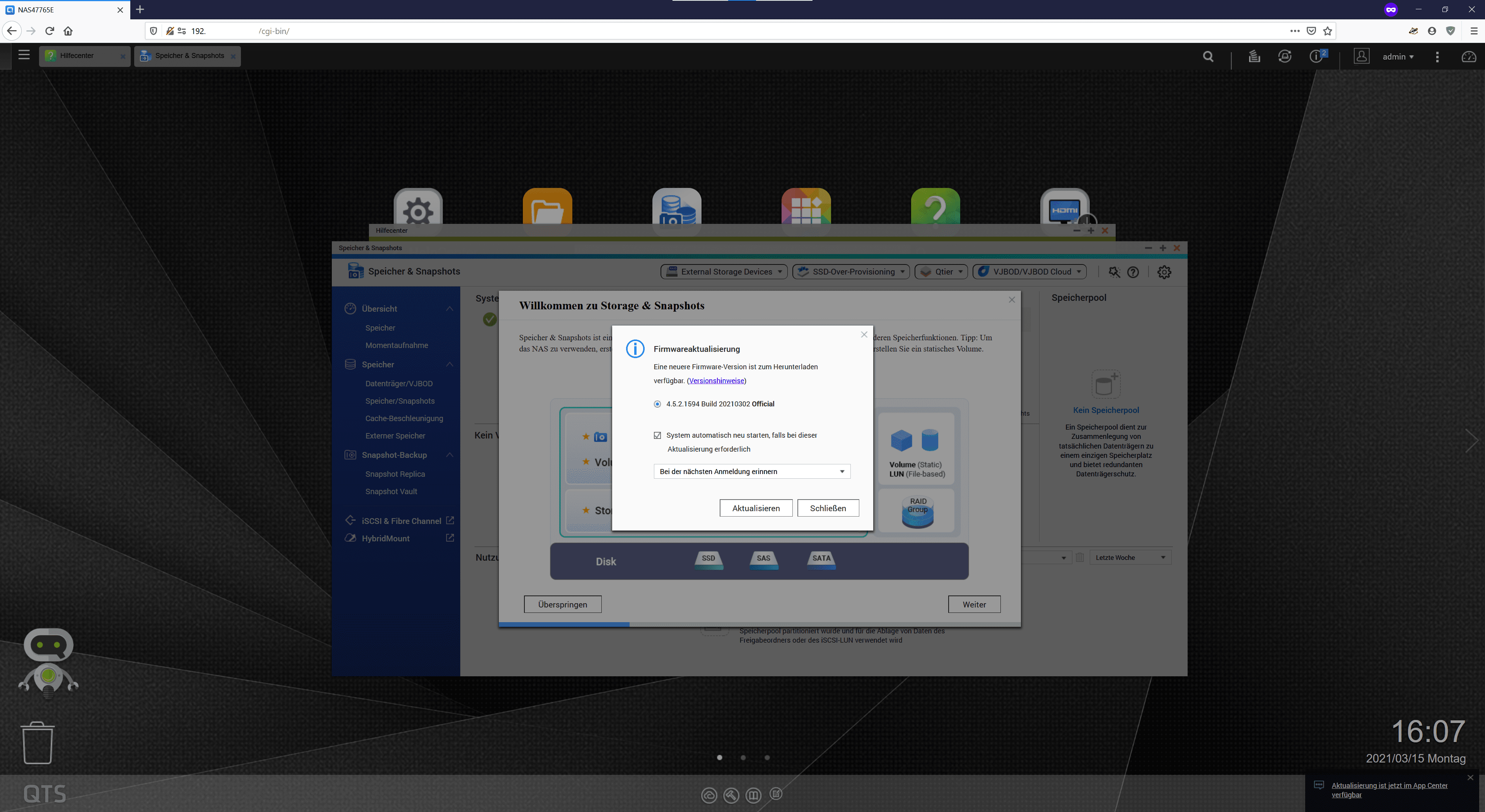Open the admin user dropdown

[x=1398, y=56]
